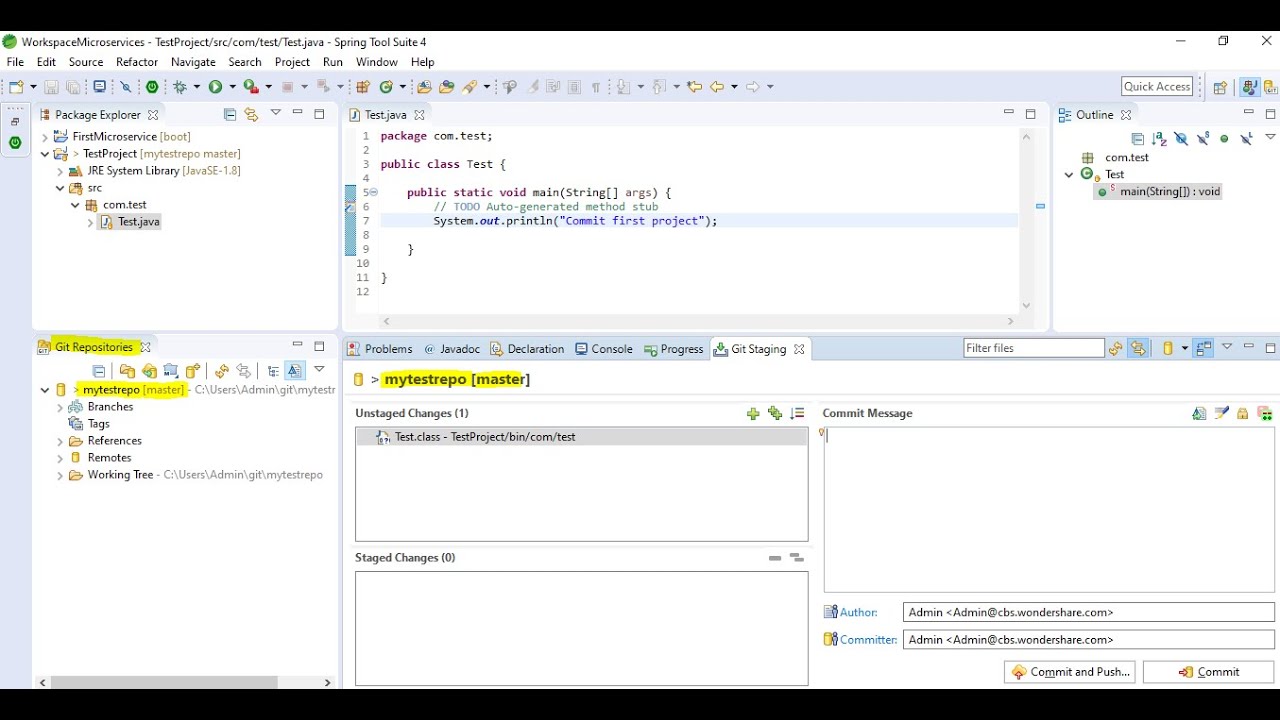Open the Refactor menu
Screen dimensions: 1280x720
(137, 62)
